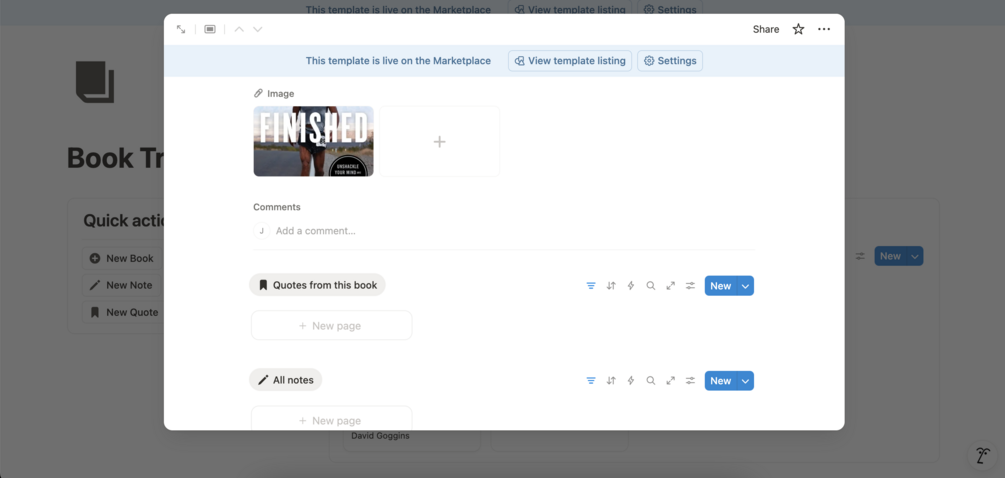Select the All notes tab
This screenshot has width=1005, height=478.
[x=285, y=380]
